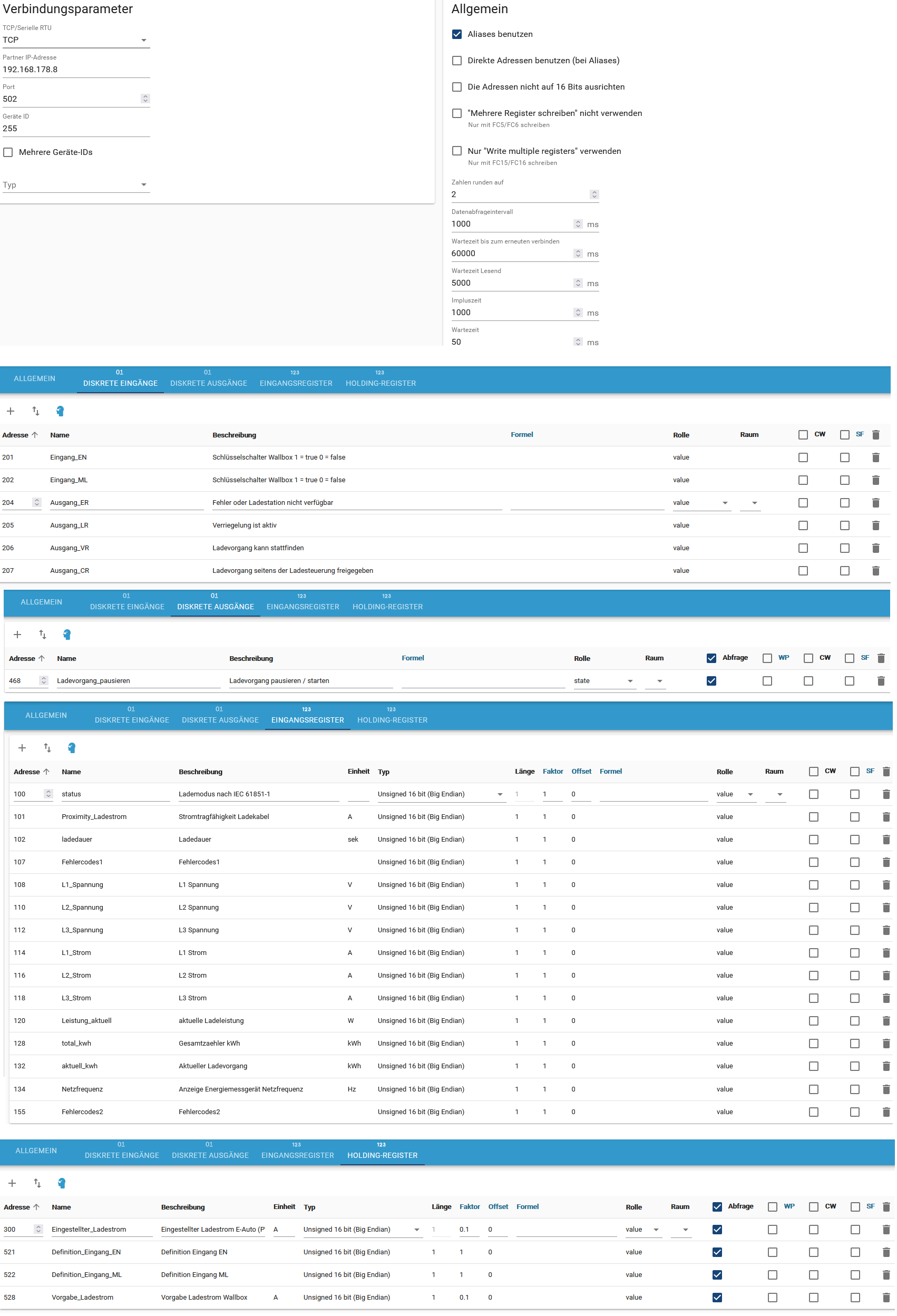Add new row in Diskrete Ausgänge table
The image size is (897, 1316).
pos(17,635)
